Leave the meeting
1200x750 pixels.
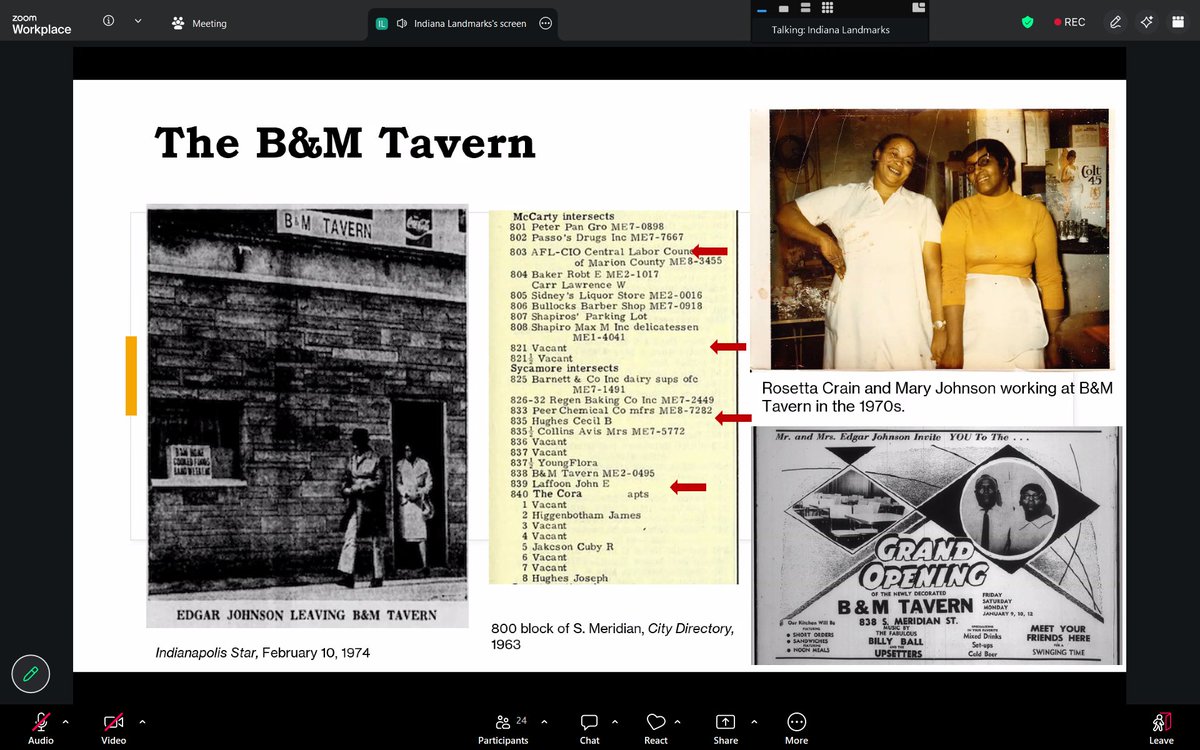tap(1161, 726)
